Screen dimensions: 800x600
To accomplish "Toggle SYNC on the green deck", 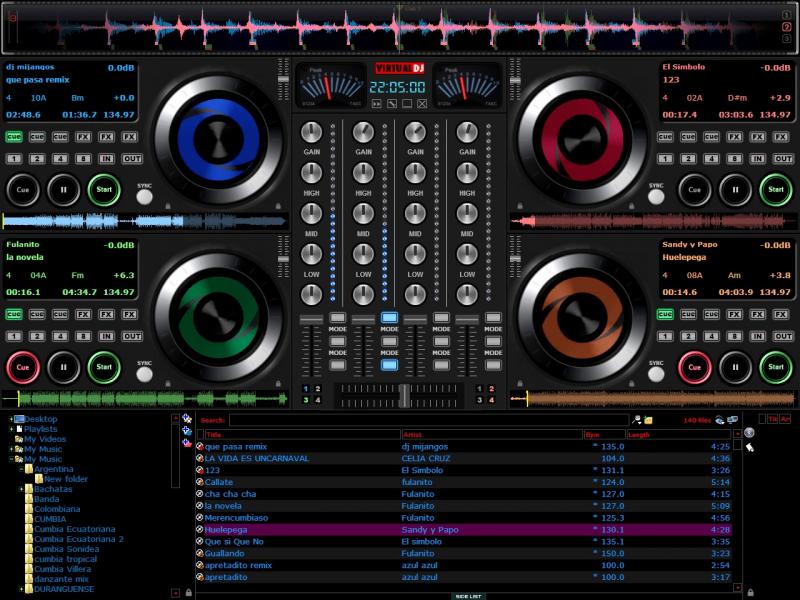I will pyautogui.click(x=144, y=374).
